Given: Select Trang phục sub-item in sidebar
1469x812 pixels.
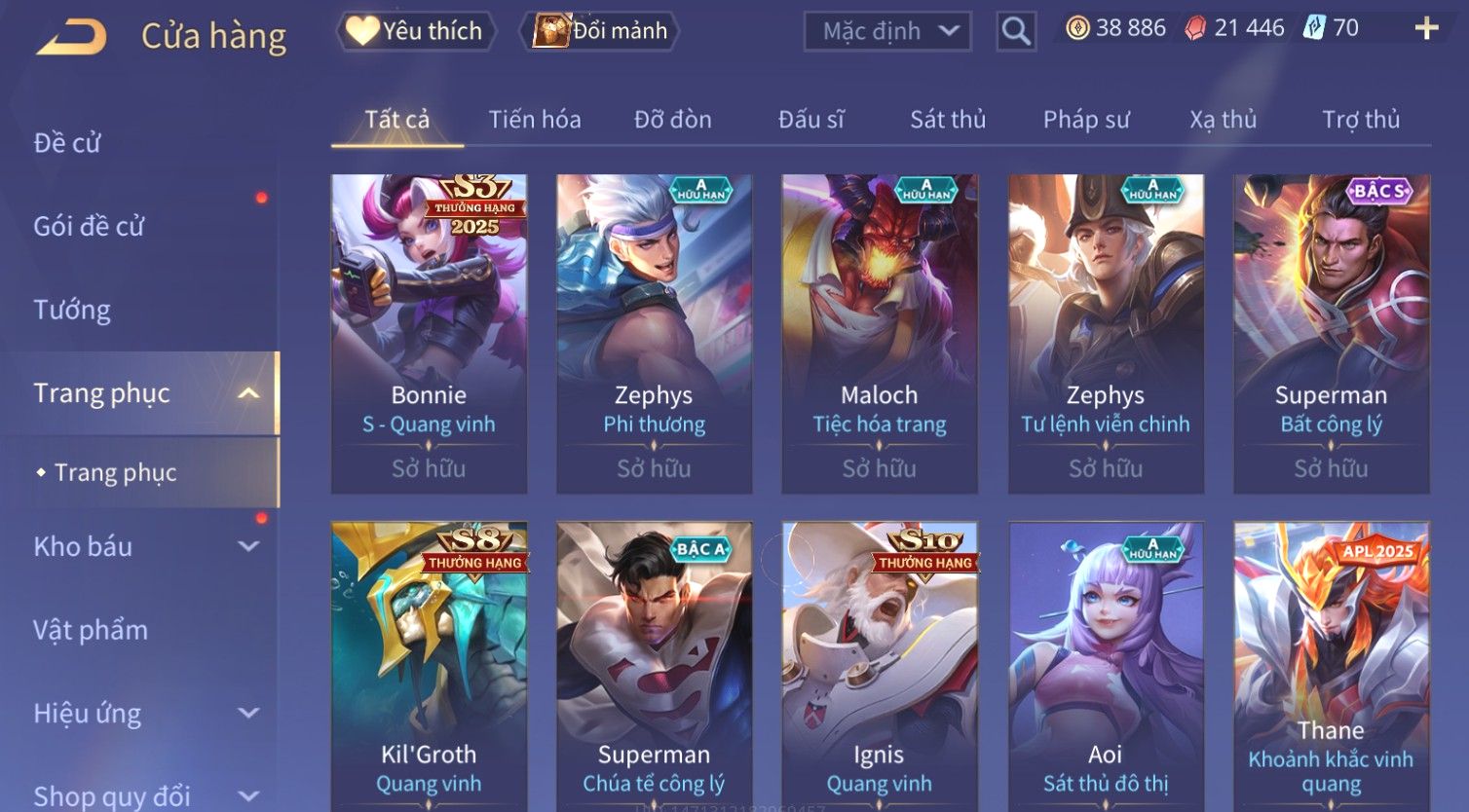Looking at the screenshot, I should 115,472.
